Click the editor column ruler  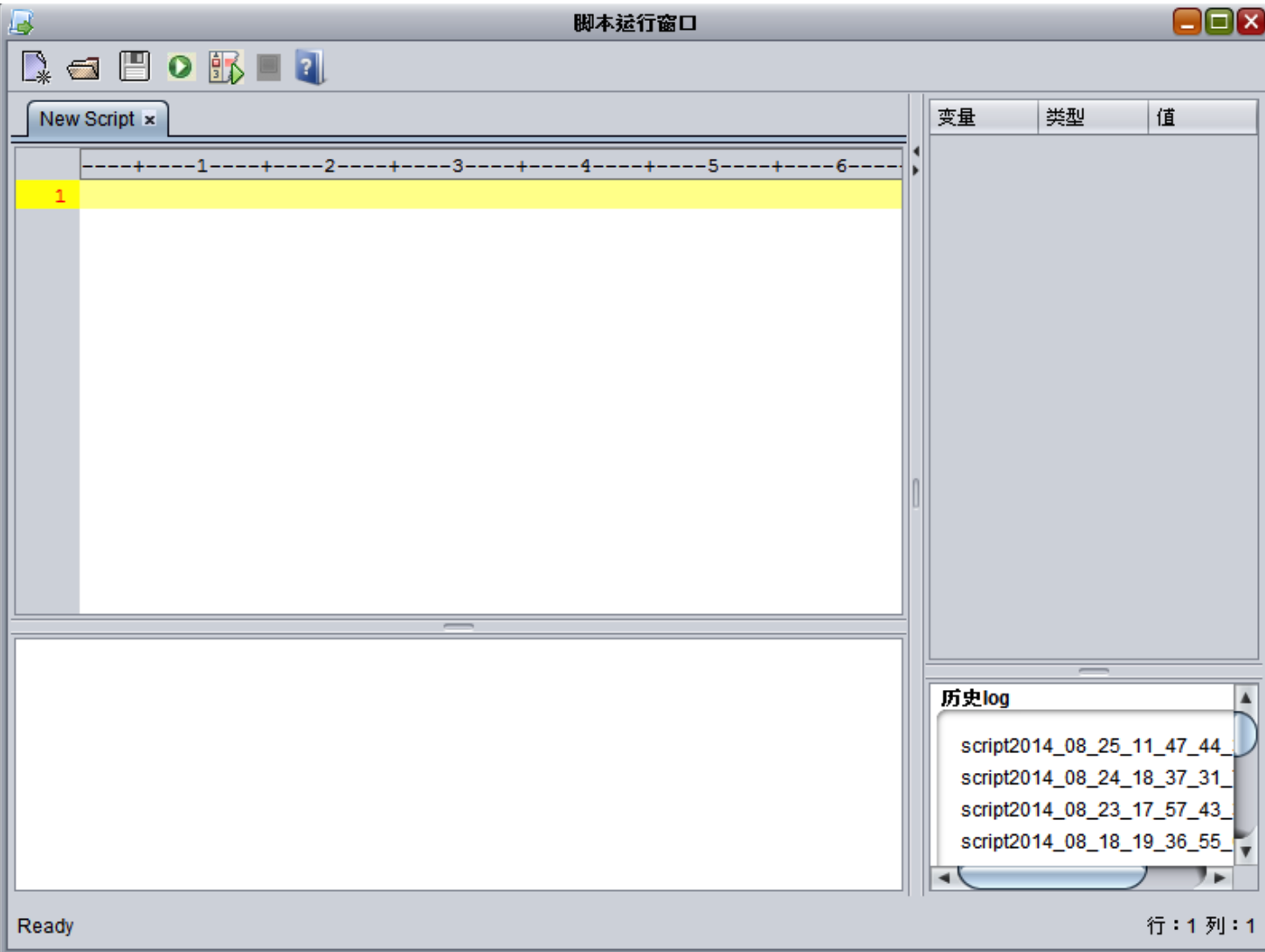click(490, 165)
